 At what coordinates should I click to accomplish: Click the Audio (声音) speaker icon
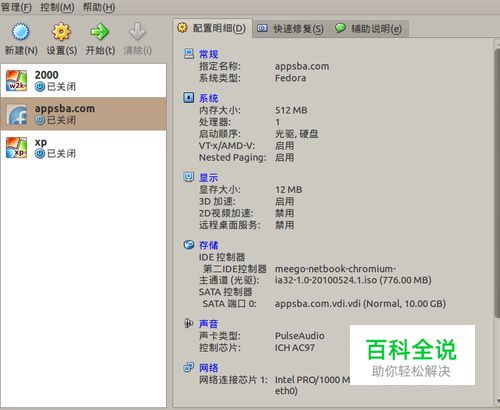pos(188,323)
